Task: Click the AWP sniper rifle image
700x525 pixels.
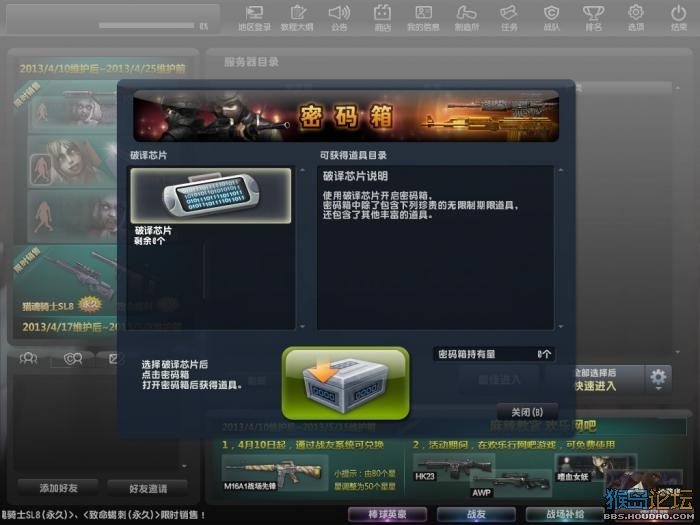Action: (511, 484)
